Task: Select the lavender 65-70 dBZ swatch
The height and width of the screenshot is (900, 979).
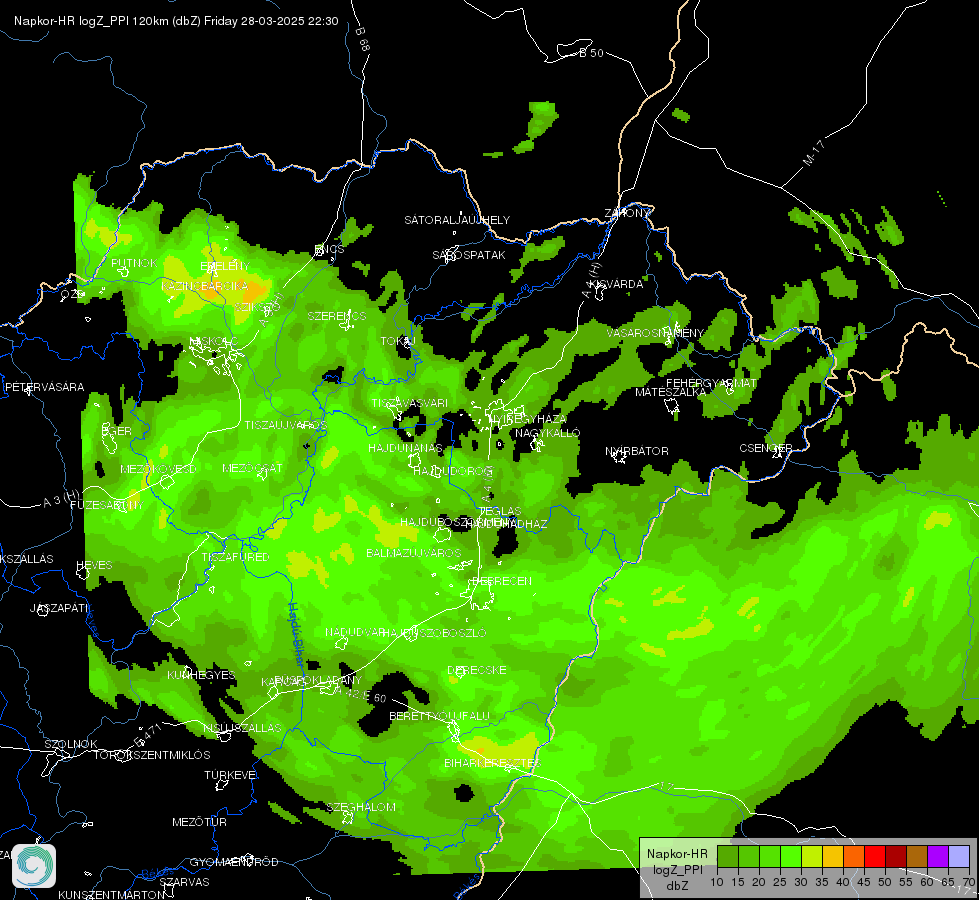Action: pyautogui.click(x=958, y=857)
